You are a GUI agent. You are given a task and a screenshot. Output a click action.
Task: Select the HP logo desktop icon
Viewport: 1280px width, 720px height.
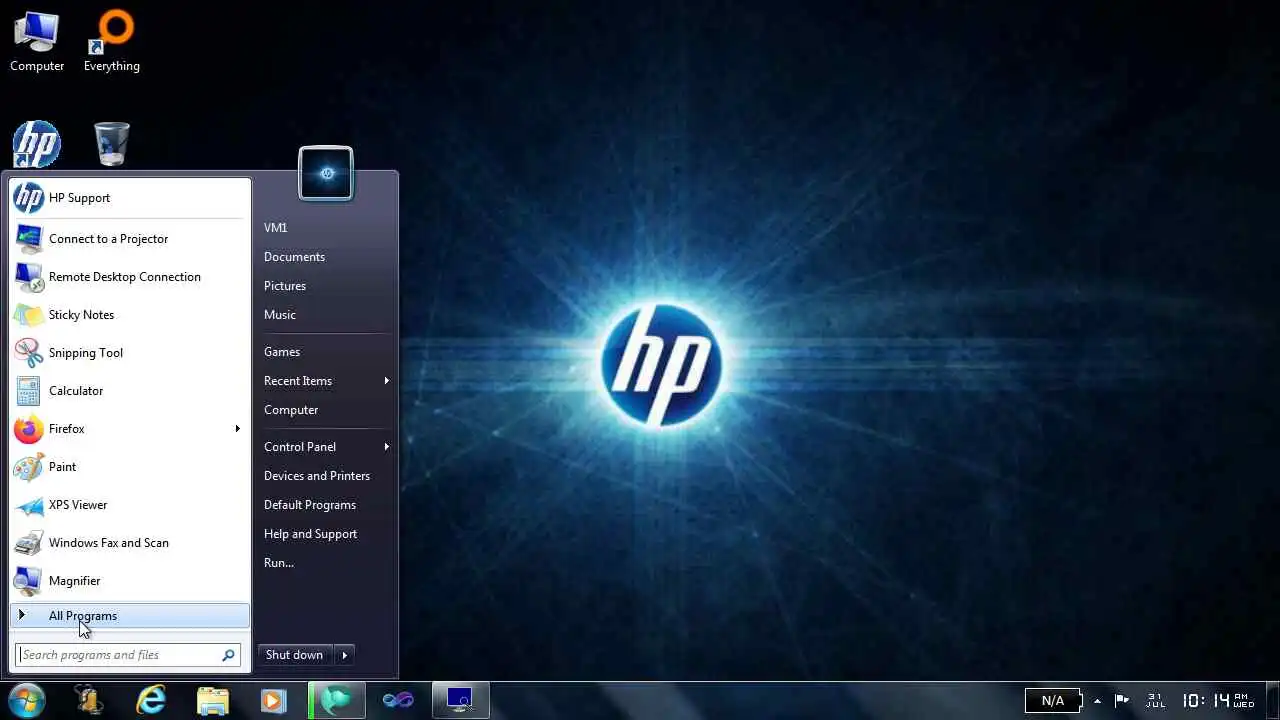[x=37, y=144]
